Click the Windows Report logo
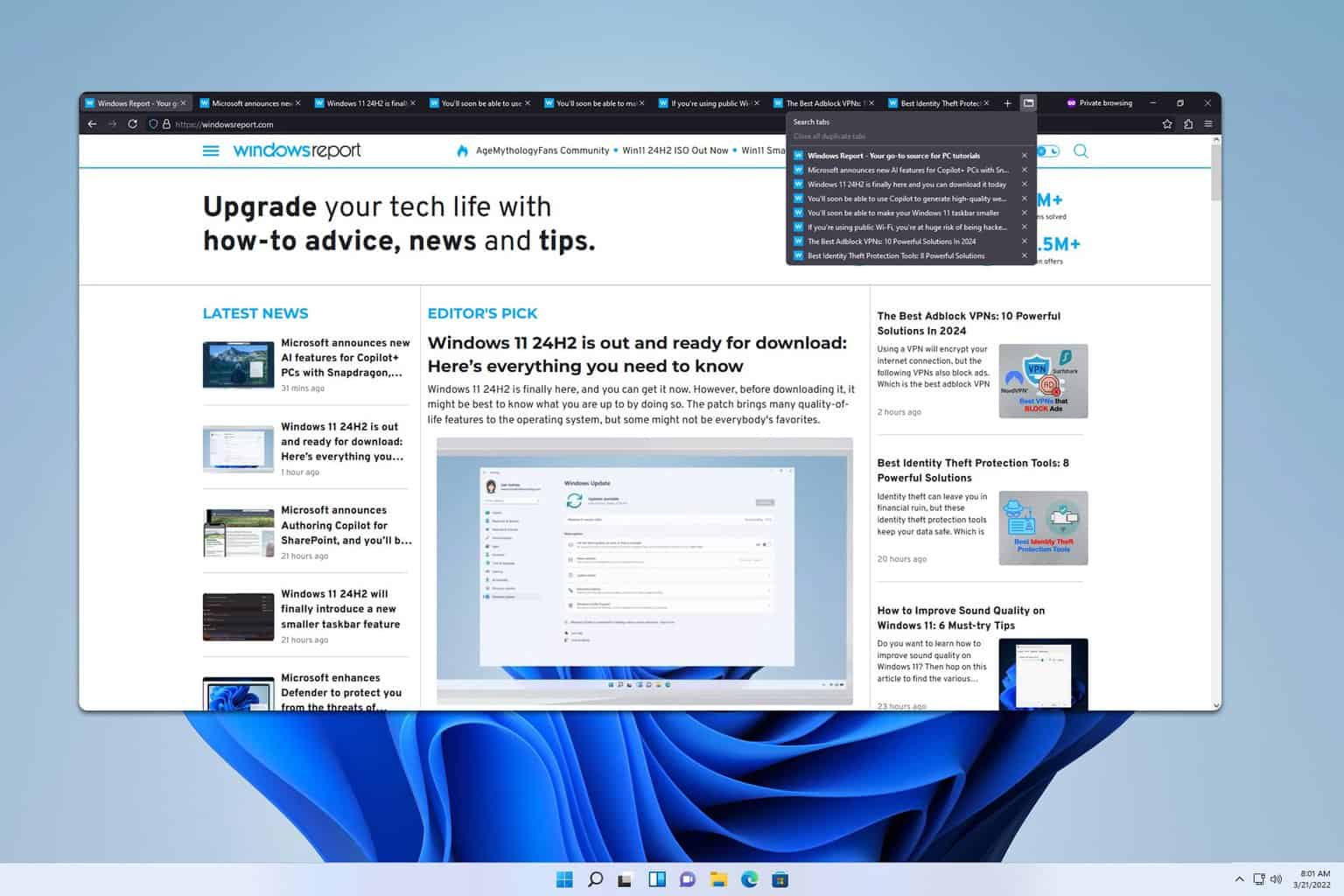Viewport: 1344px width, 896px height. coord(297,150)
